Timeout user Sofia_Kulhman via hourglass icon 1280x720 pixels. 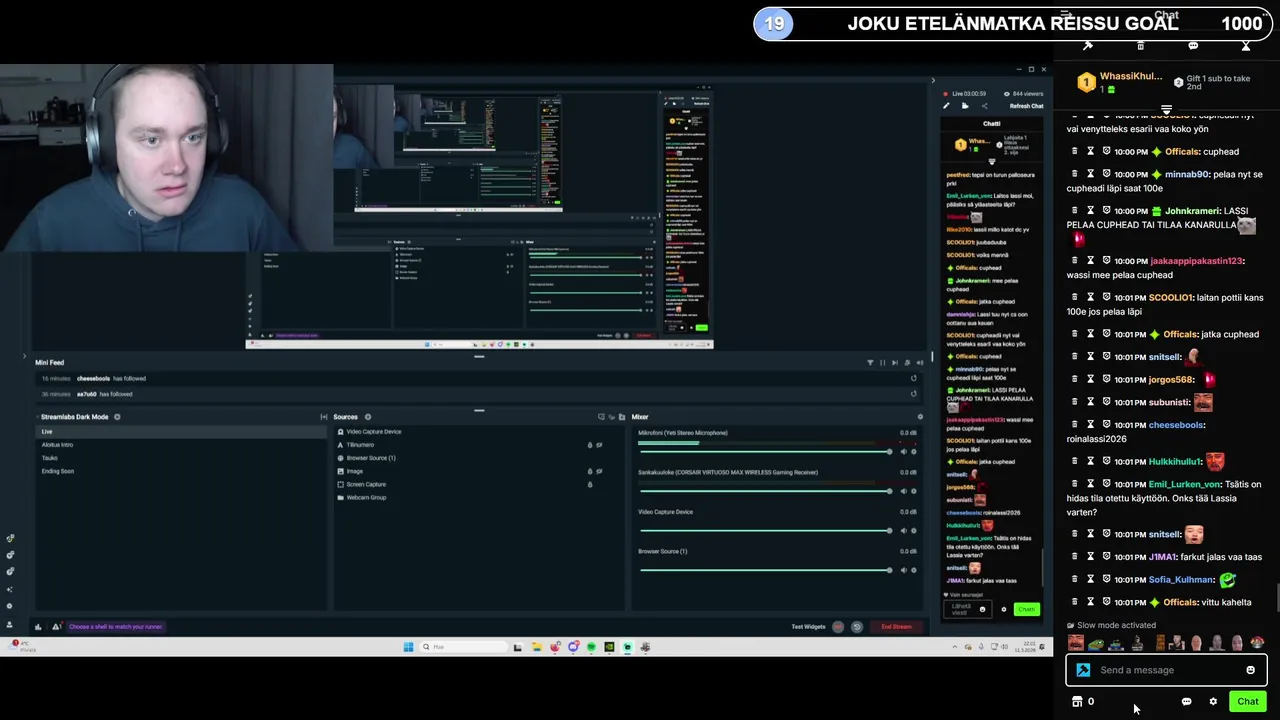[x=1091, y=579]
